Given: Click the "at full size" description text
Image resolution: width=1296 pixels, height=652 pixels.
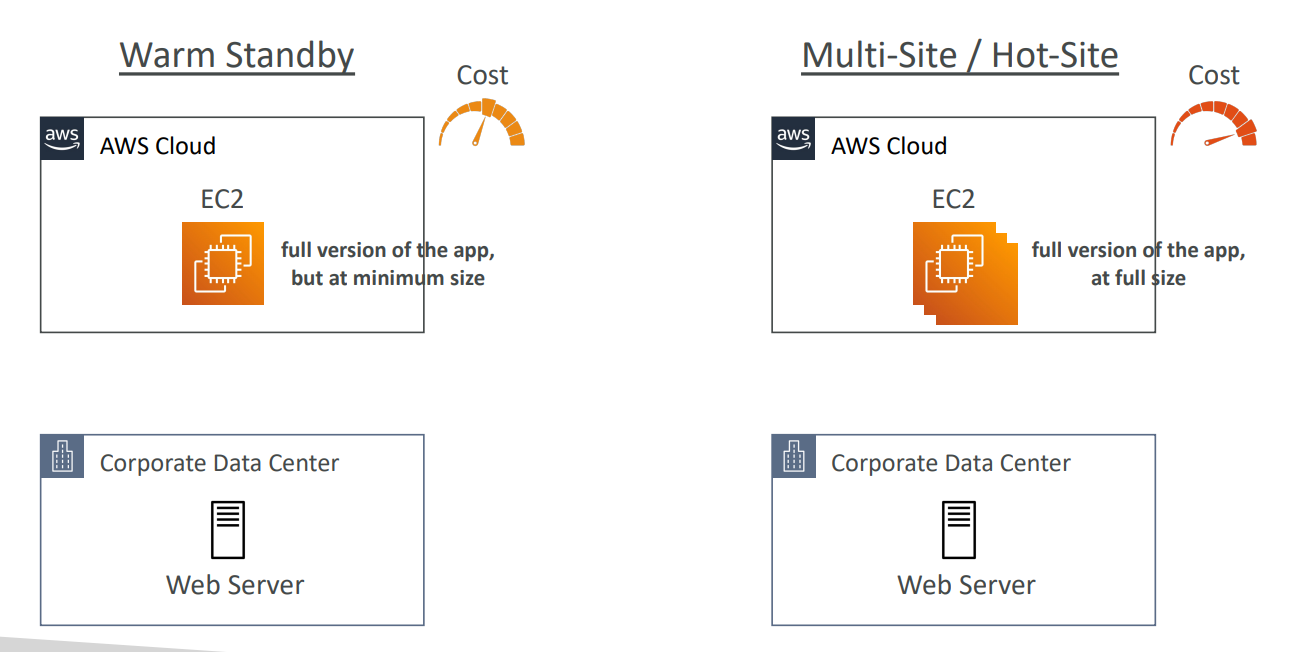Looking at the screenshot, I should point(1138,278).
